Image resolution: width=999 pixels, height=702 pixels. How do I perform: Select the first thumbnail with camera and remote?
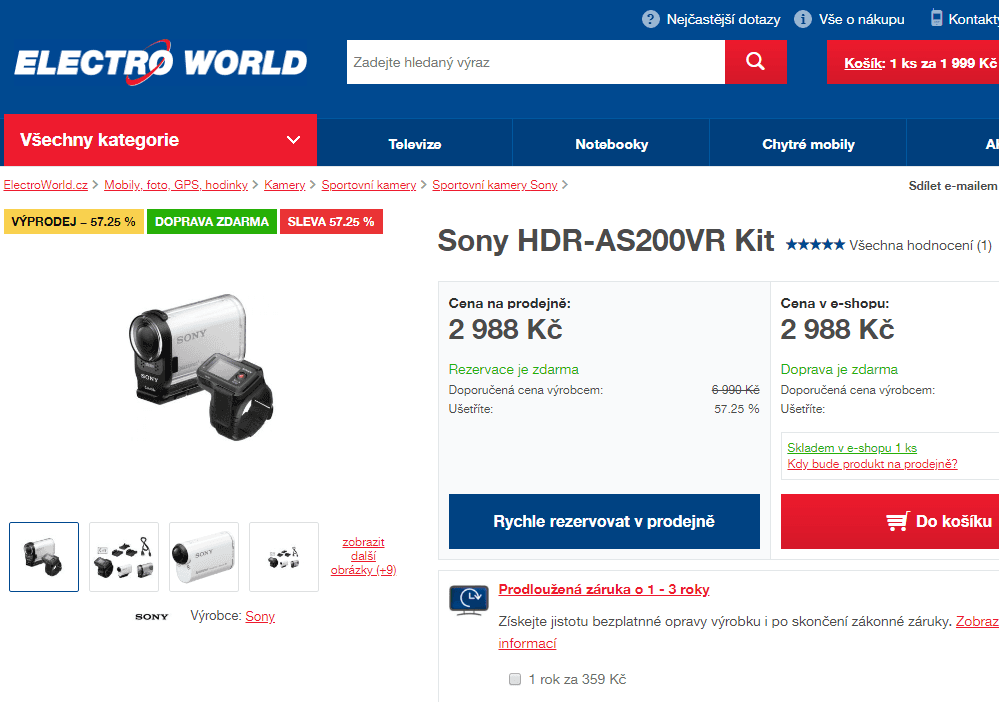pyautogui.click(x=44, y=557)
